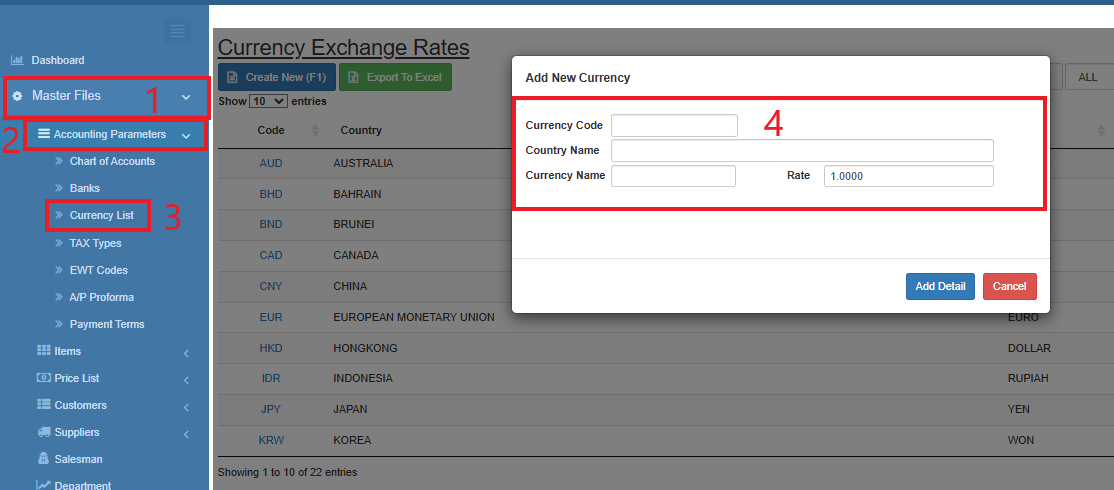Click the Accounting Parameters list icon

coord(43,134)
